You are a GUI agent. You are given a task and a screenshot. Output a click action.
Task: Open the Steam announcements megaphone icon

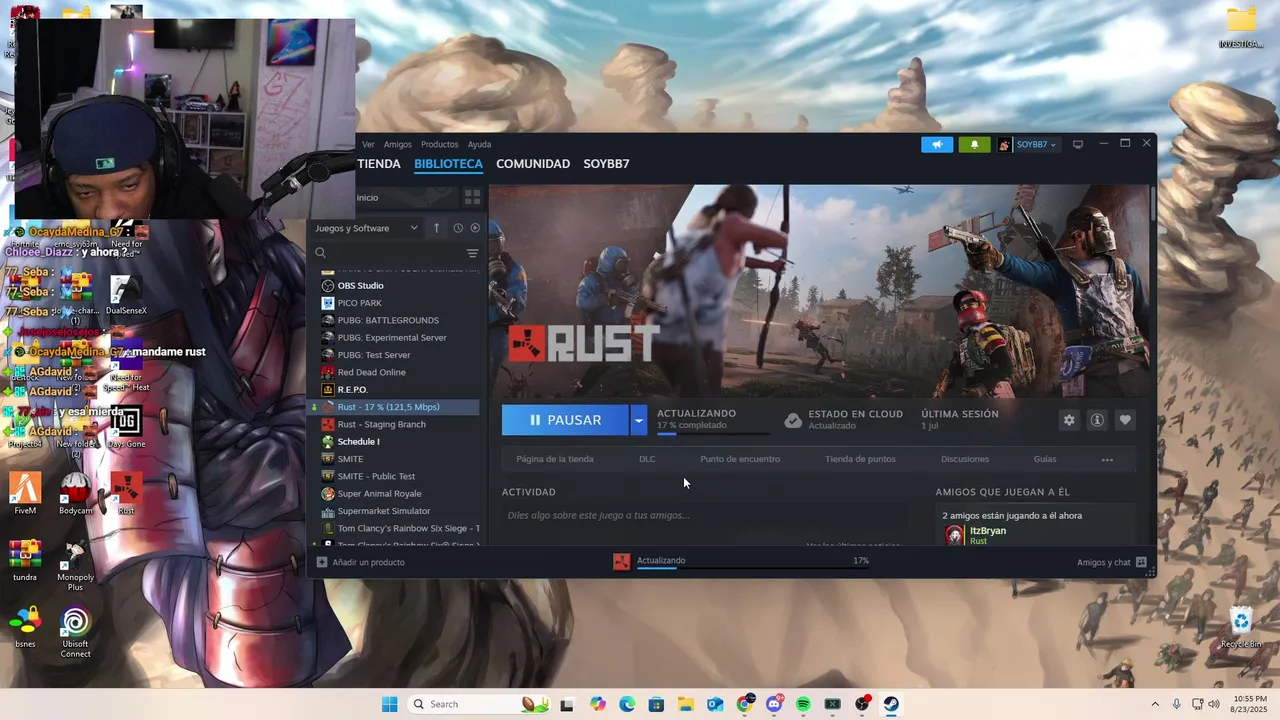[x=937, y=144]
